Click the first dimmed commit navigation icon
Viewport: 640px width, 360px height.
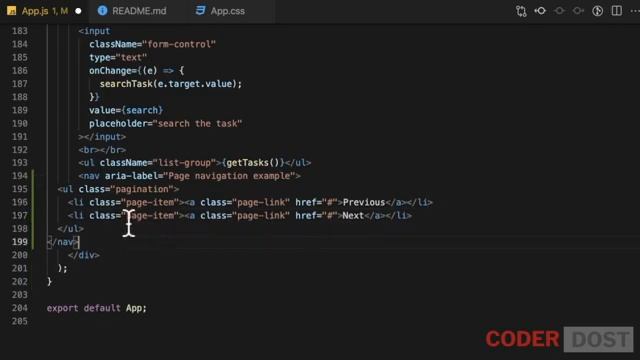pyautogui.click(x=559, y=11)
